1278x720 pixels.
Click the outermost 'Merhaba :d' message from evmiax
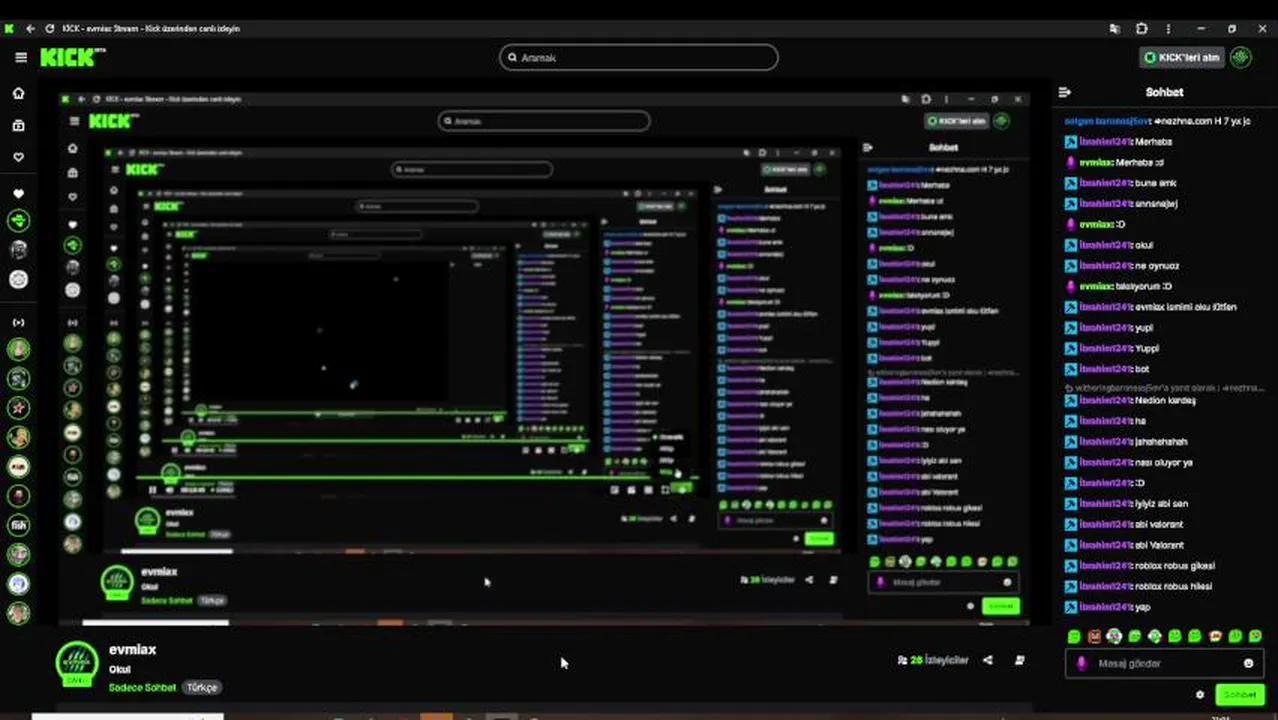point(1114,162)
